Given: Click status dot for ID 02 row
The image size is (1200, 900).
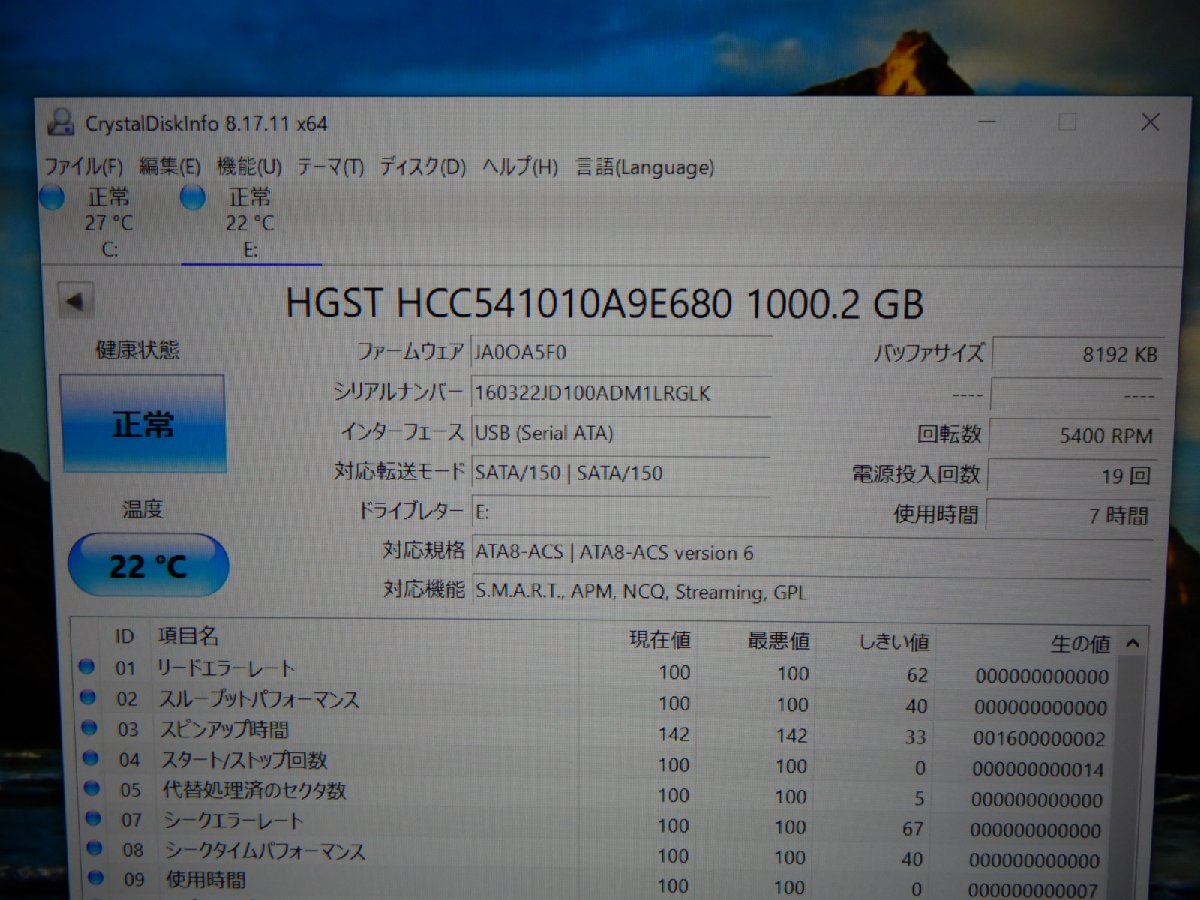Looking at the screenshot, I should (x=88, y=697).
